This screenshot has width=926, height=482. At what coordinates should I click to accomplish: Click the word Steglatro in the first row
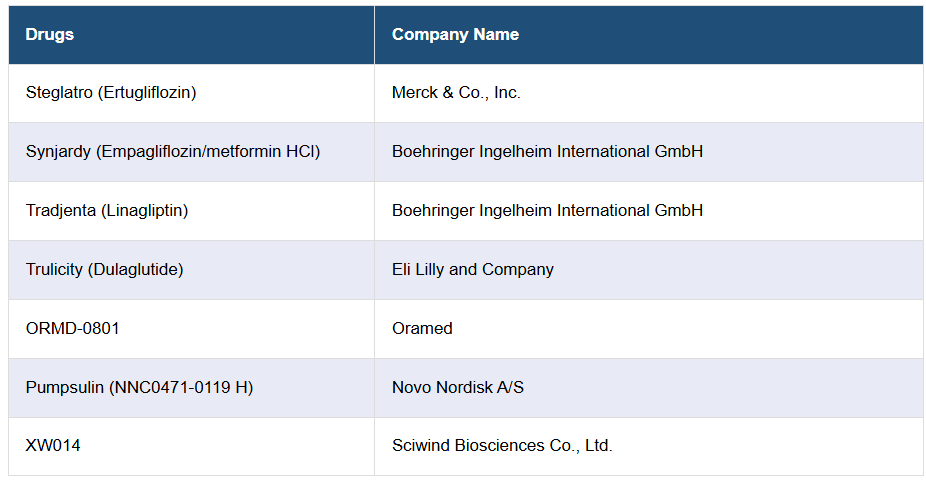coord(59,93)
